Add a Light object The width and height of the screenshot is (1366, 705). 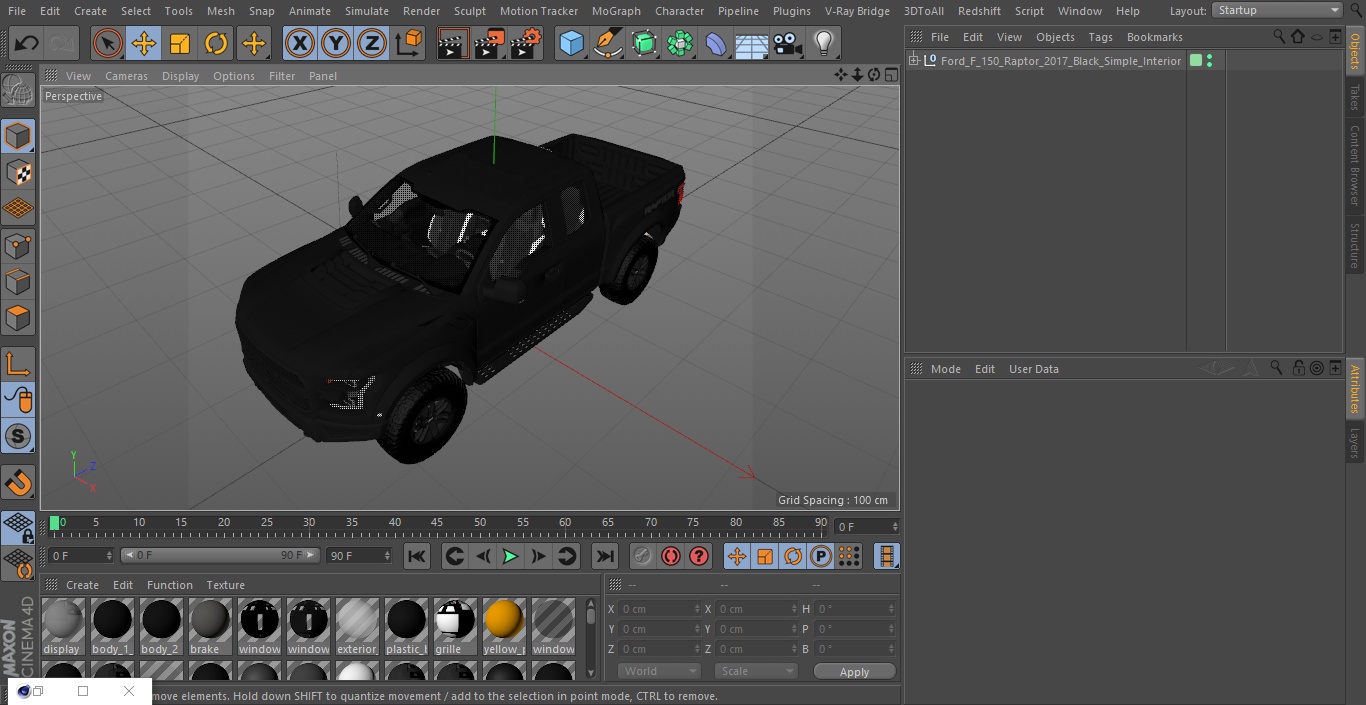(823, 43)
